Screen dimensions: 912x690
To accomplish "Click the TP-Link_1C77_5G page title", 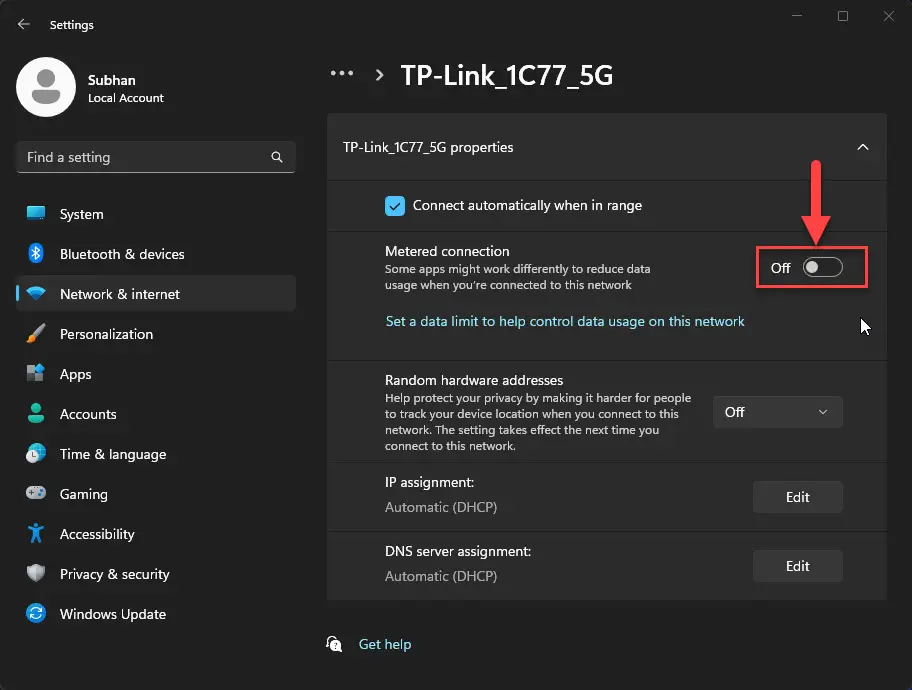I will click(x=507, y=75).
